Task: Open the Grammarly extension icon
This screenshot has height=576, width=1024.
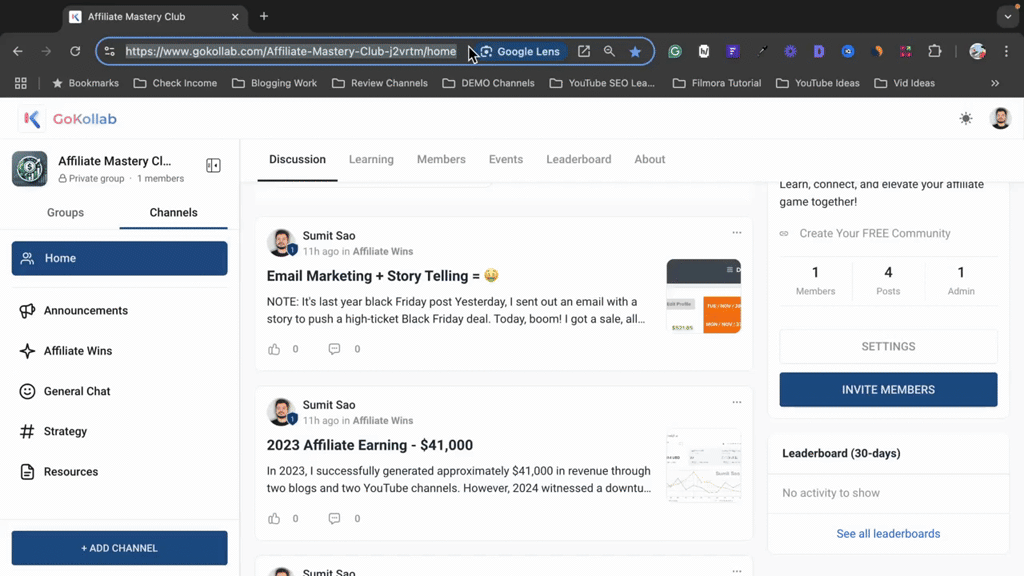Action: coord(675,51)
